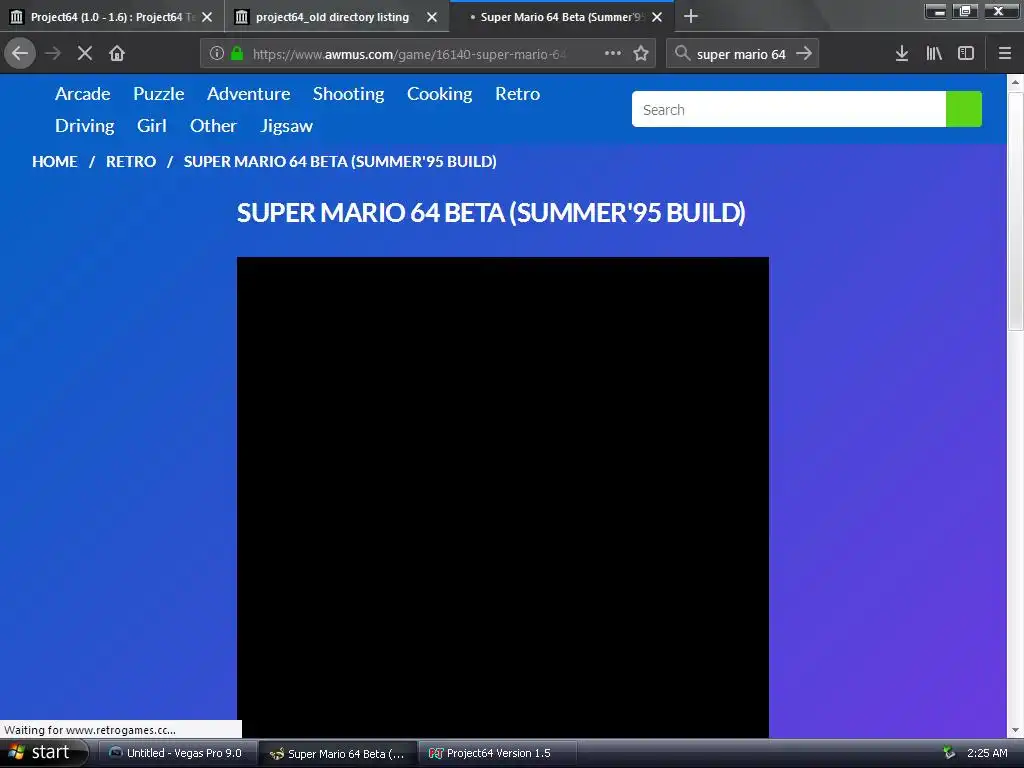This screenshot has height=768, width=1024.
Task: Open the Shooting category
Action: [348, 94]
